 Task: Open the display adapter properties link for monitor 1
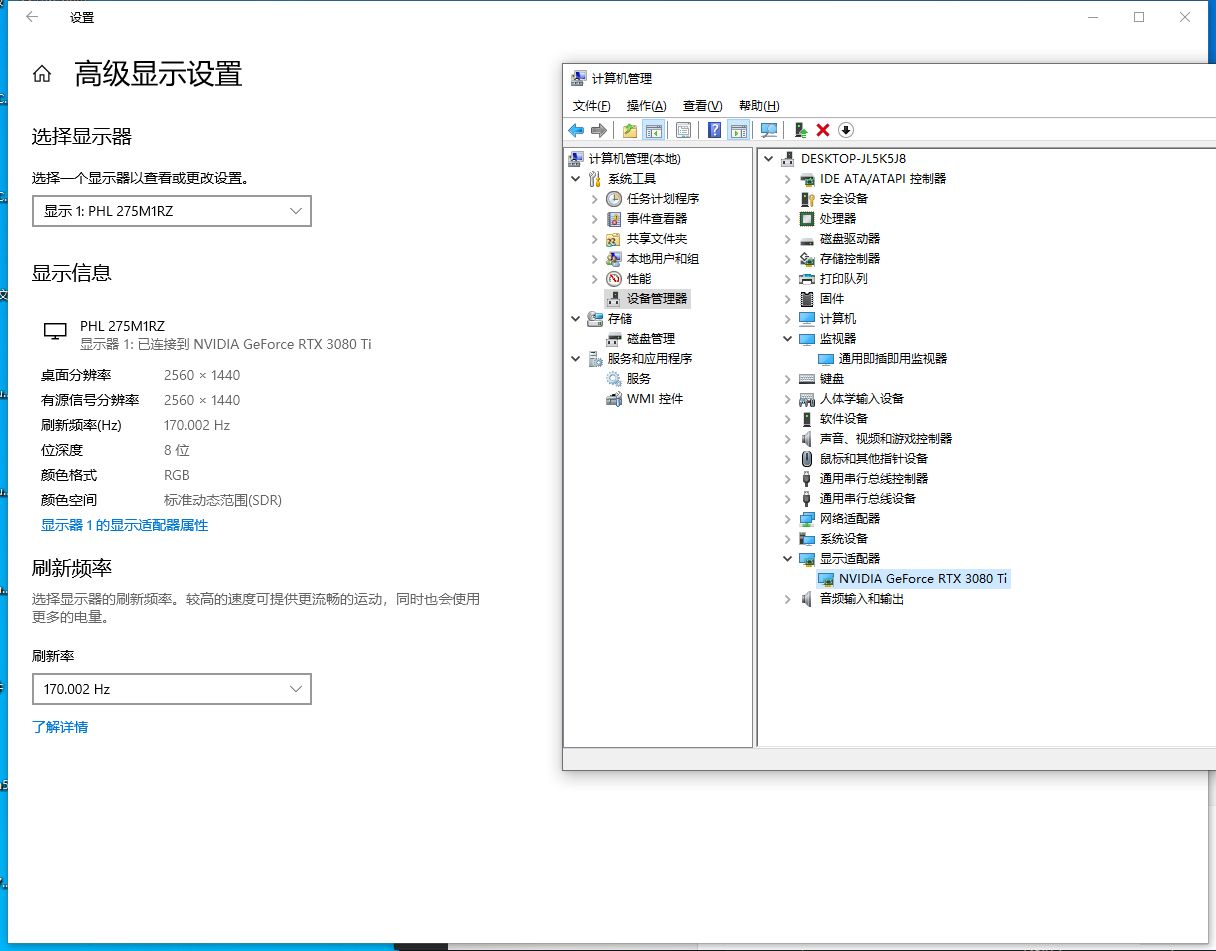pyautogui.click(x=124, y=524)
